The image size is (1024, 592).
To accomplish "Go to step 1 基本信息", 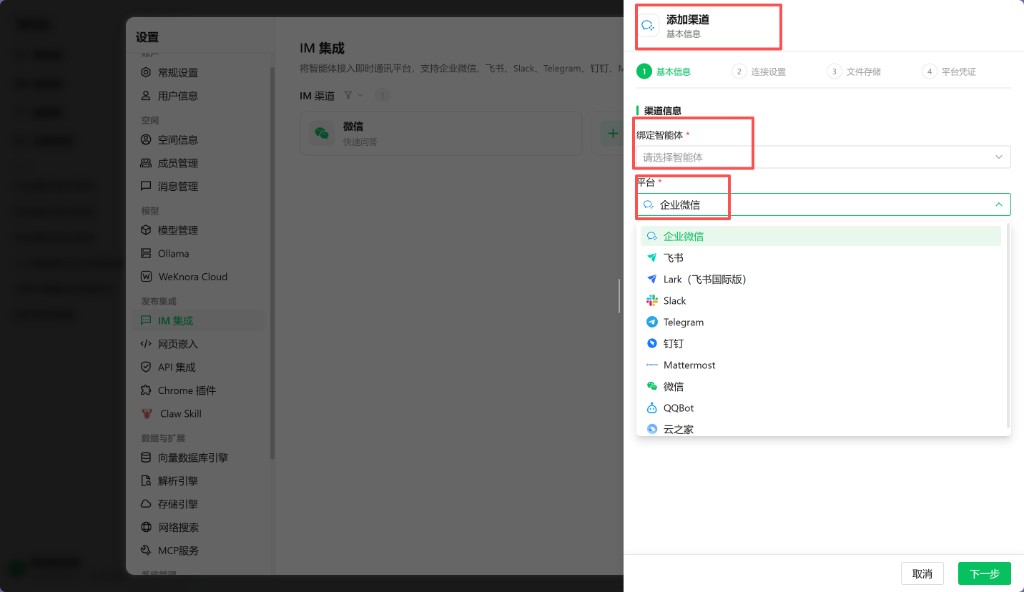I will click(x=664, y=72).
